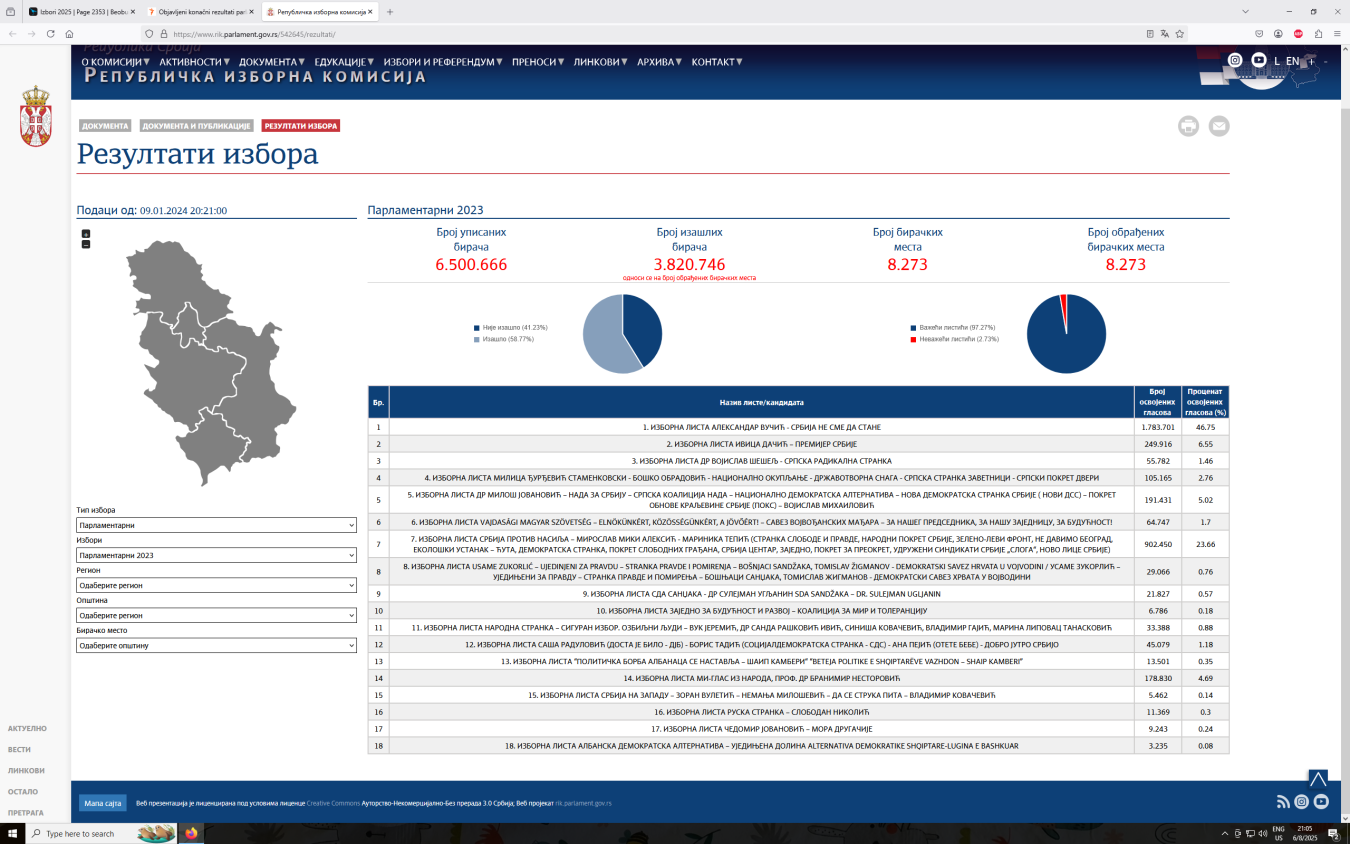Click the valid ballots pie chart

(x=1066, y=334)
